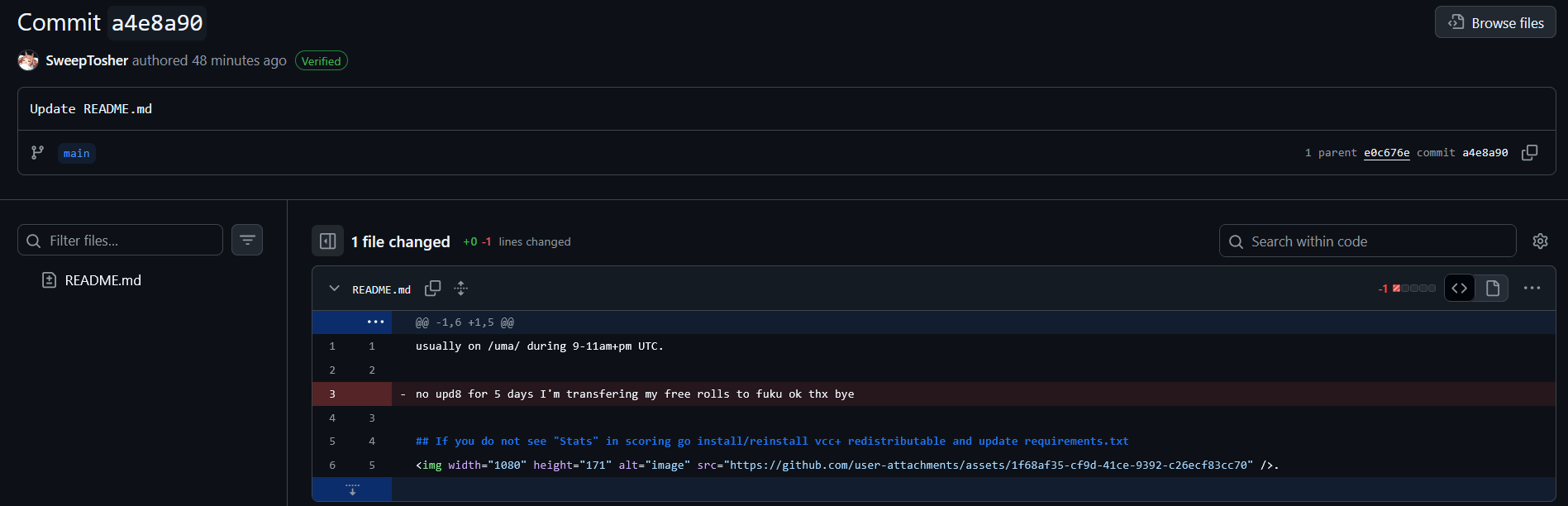Click the Update README.md commit message
This screenshot has width=1568, height=506.
coord(91,109)
